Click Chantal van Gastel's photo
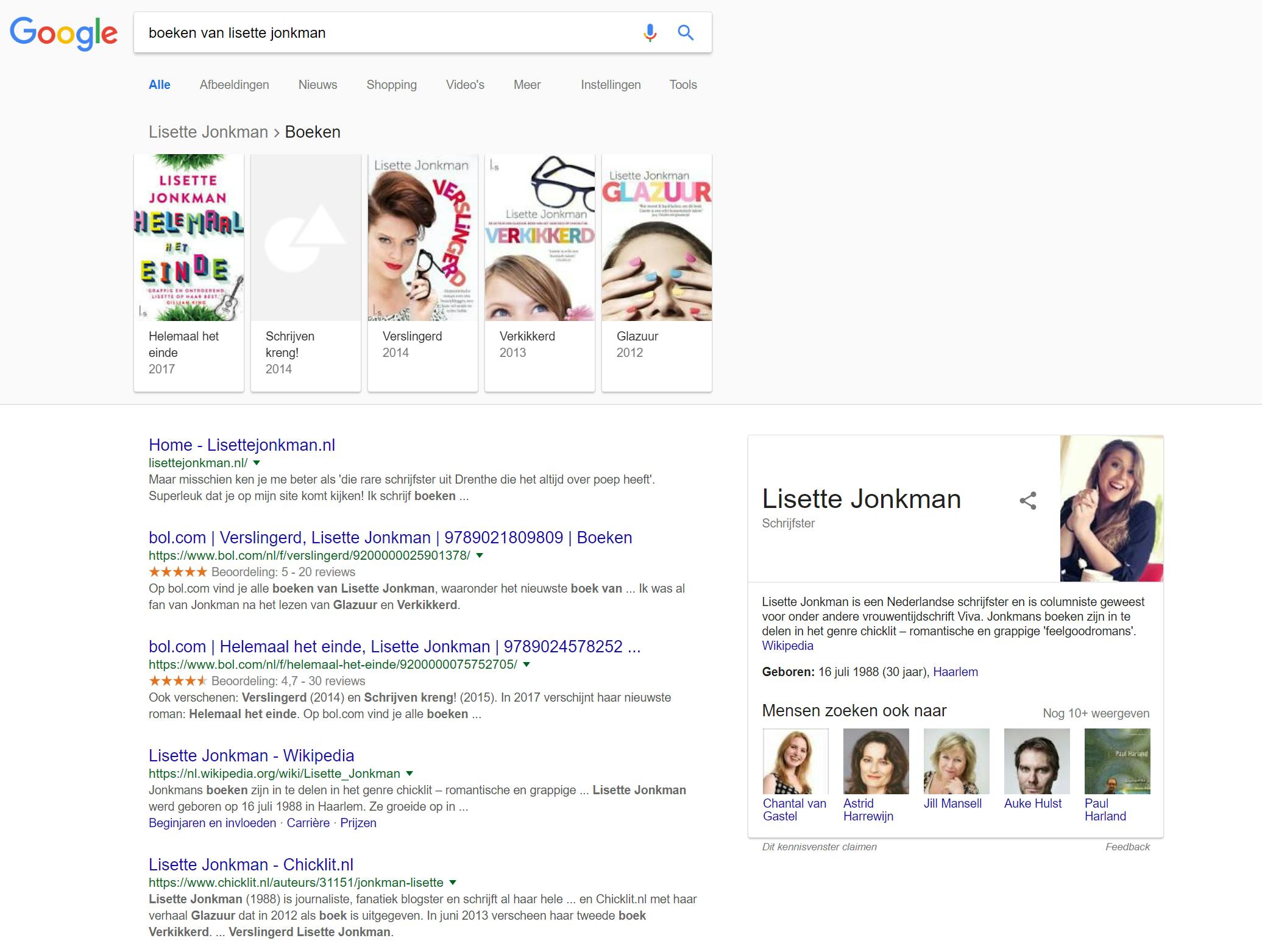The width and height of the screenshot is (1262, 952). 795,761
